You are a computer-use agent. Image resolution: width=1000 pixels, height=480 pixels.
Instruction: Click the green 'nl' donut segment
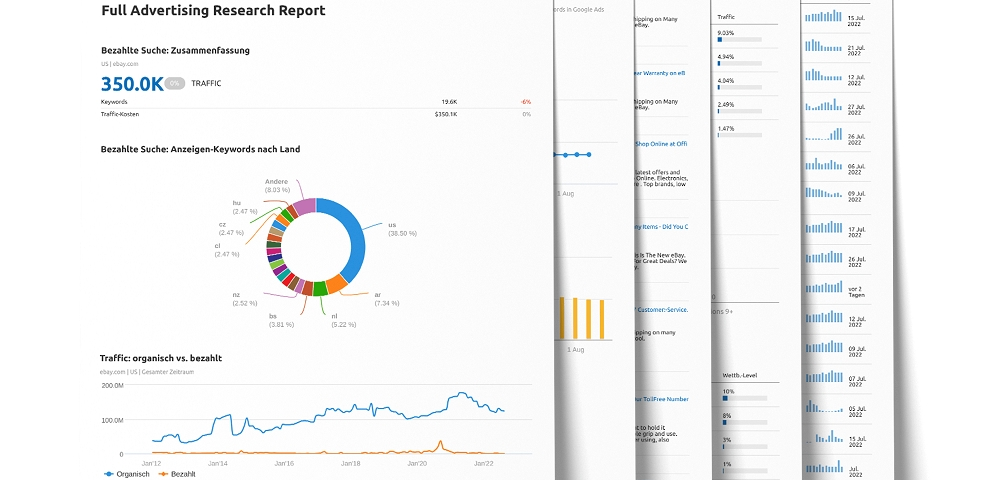(x=319, y=289)
